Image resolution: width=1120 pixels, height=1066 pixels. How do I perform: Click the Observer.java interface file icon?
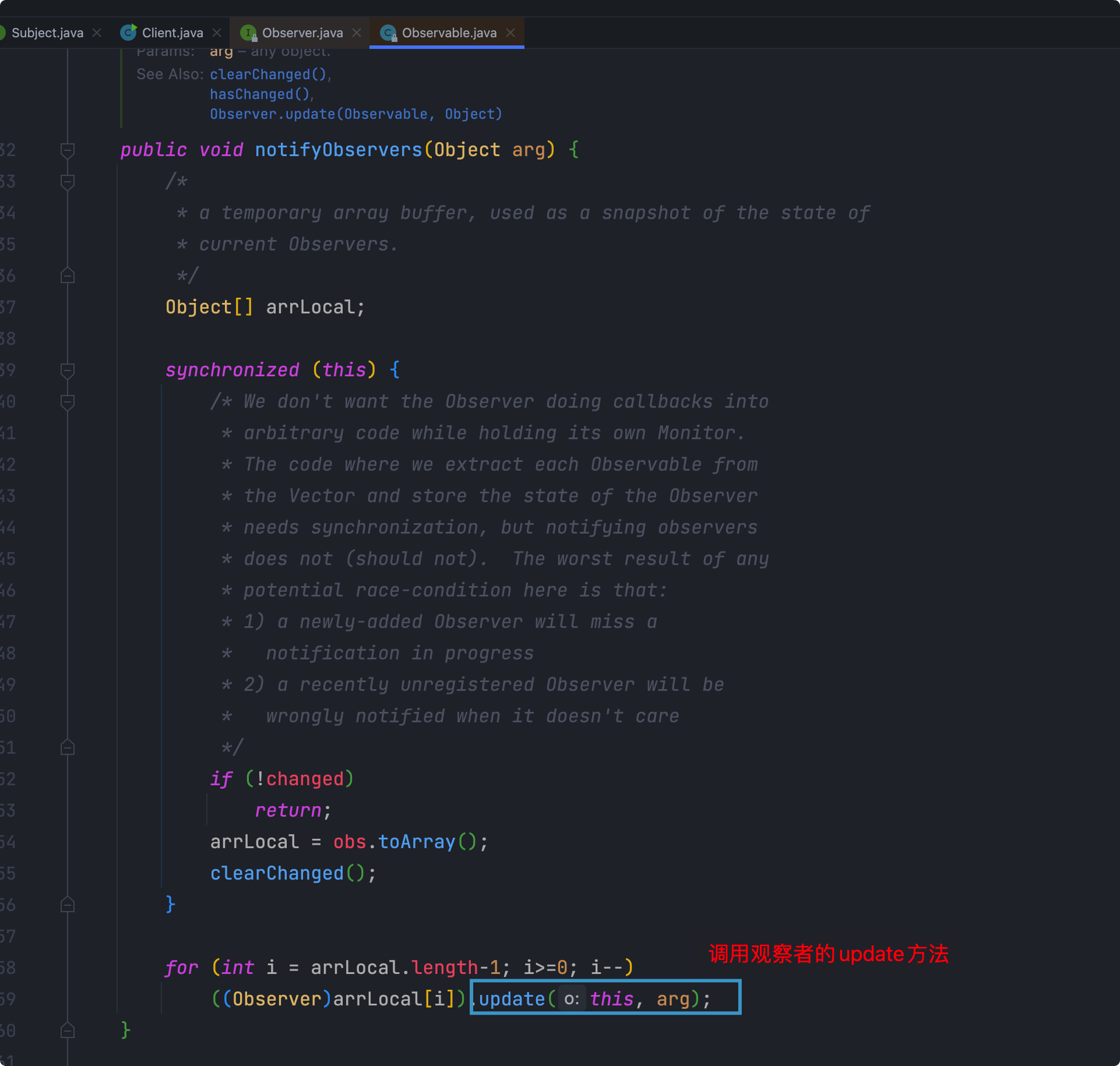tap(248, 33)
